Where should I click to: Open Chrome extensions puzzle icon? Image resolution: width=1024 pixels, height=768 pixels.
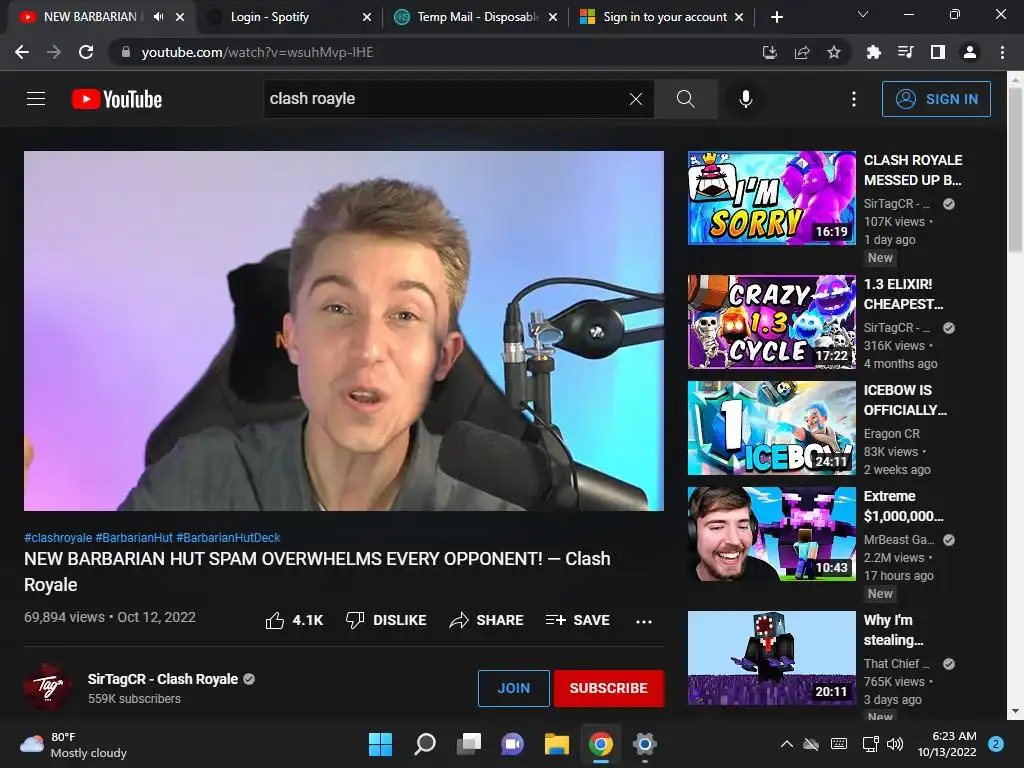(x=873, y=52)
